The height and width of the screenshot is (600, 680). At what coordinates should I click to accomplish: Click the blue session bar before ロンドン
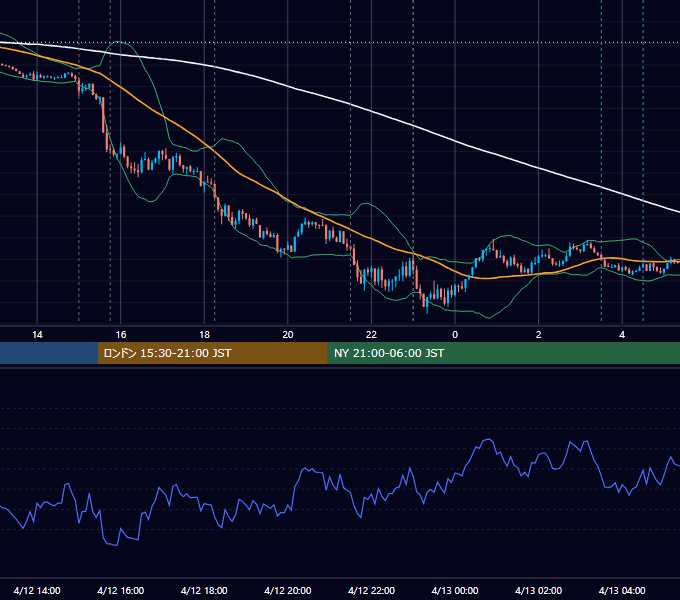click(49, 353)
